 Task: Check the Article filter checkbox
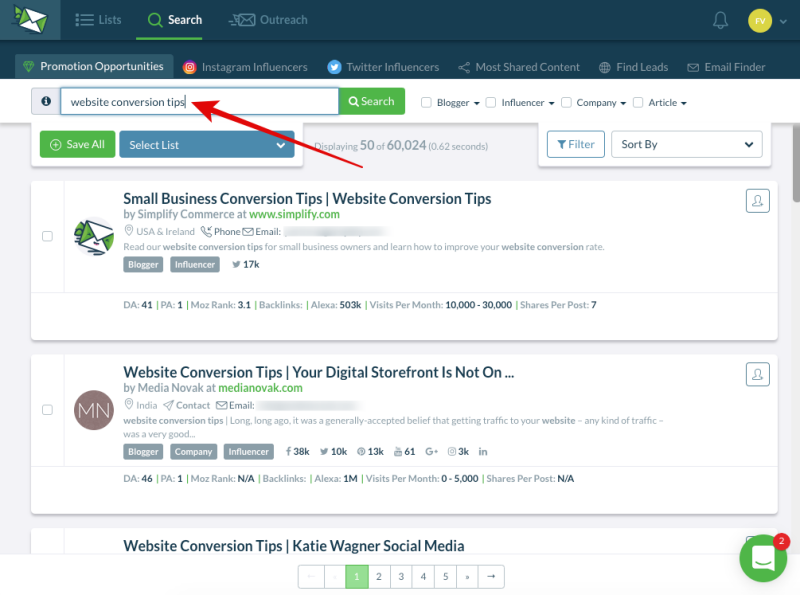(638, 103)
